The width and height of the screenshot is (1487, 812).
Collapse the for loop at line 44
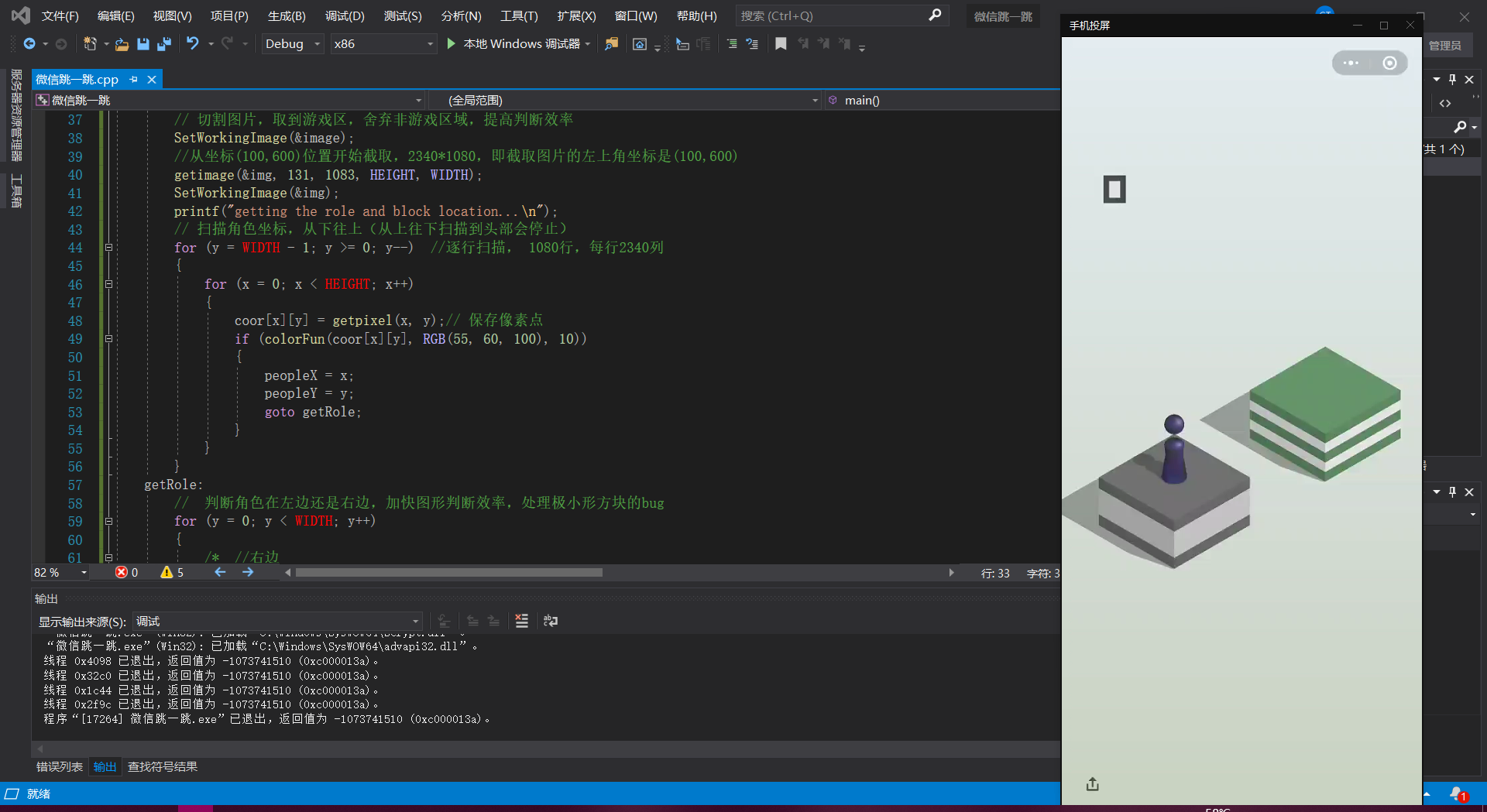[108, 248]
